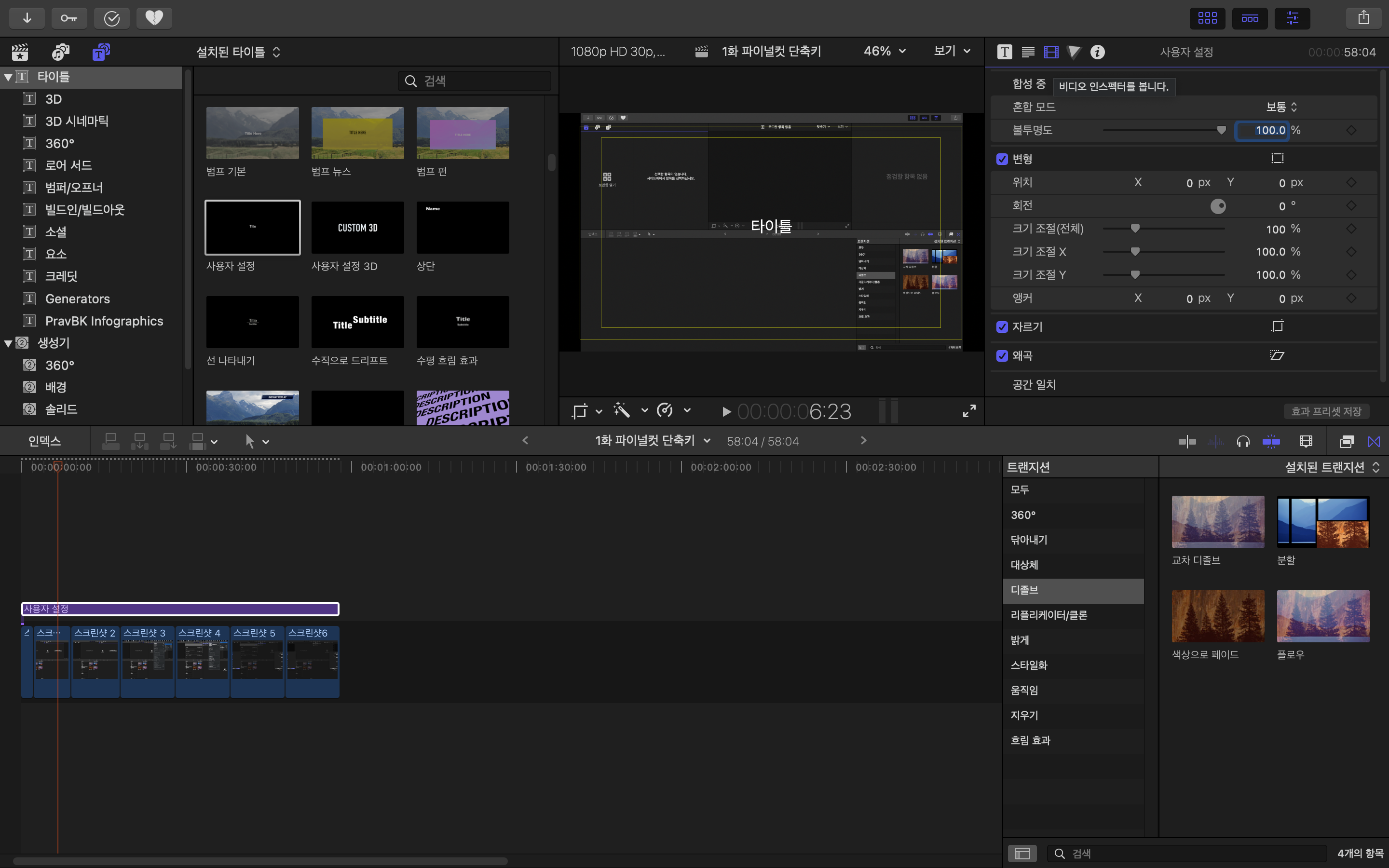
Task: Click the import media arrow icon
Action: click(x=27, y=18)
